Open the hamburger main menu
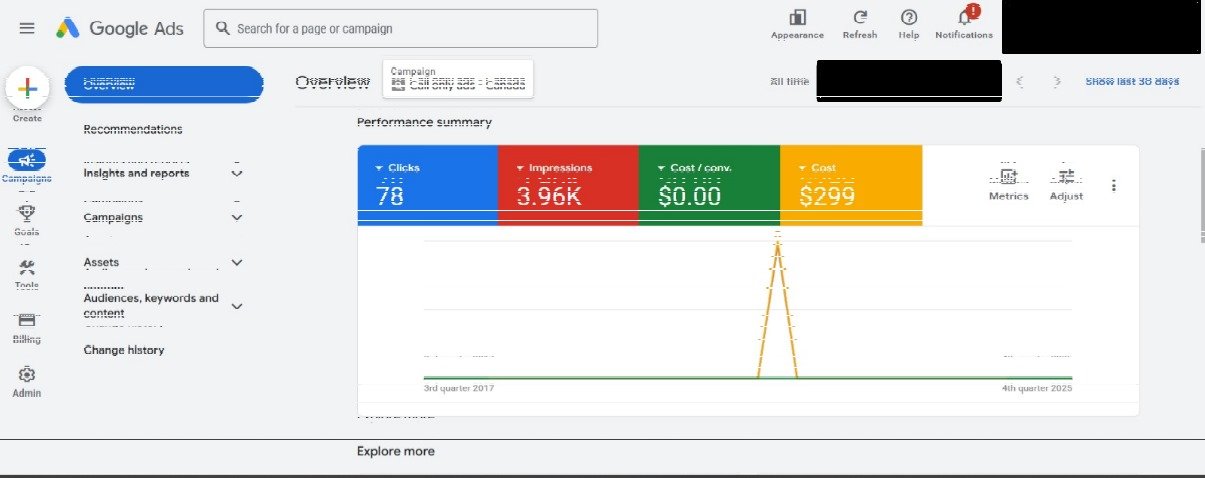 27,28
